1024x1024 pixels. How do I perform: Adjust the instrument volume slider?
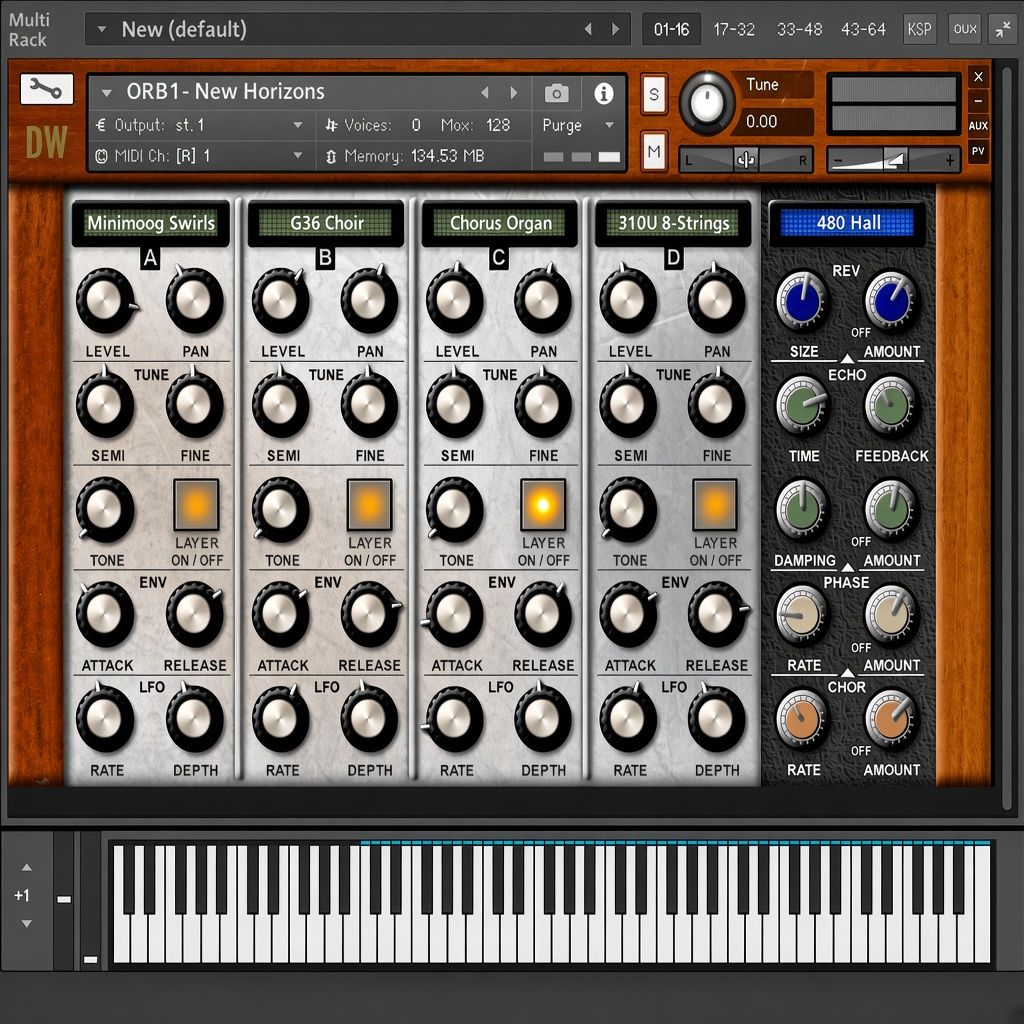(x=893, y=160)
